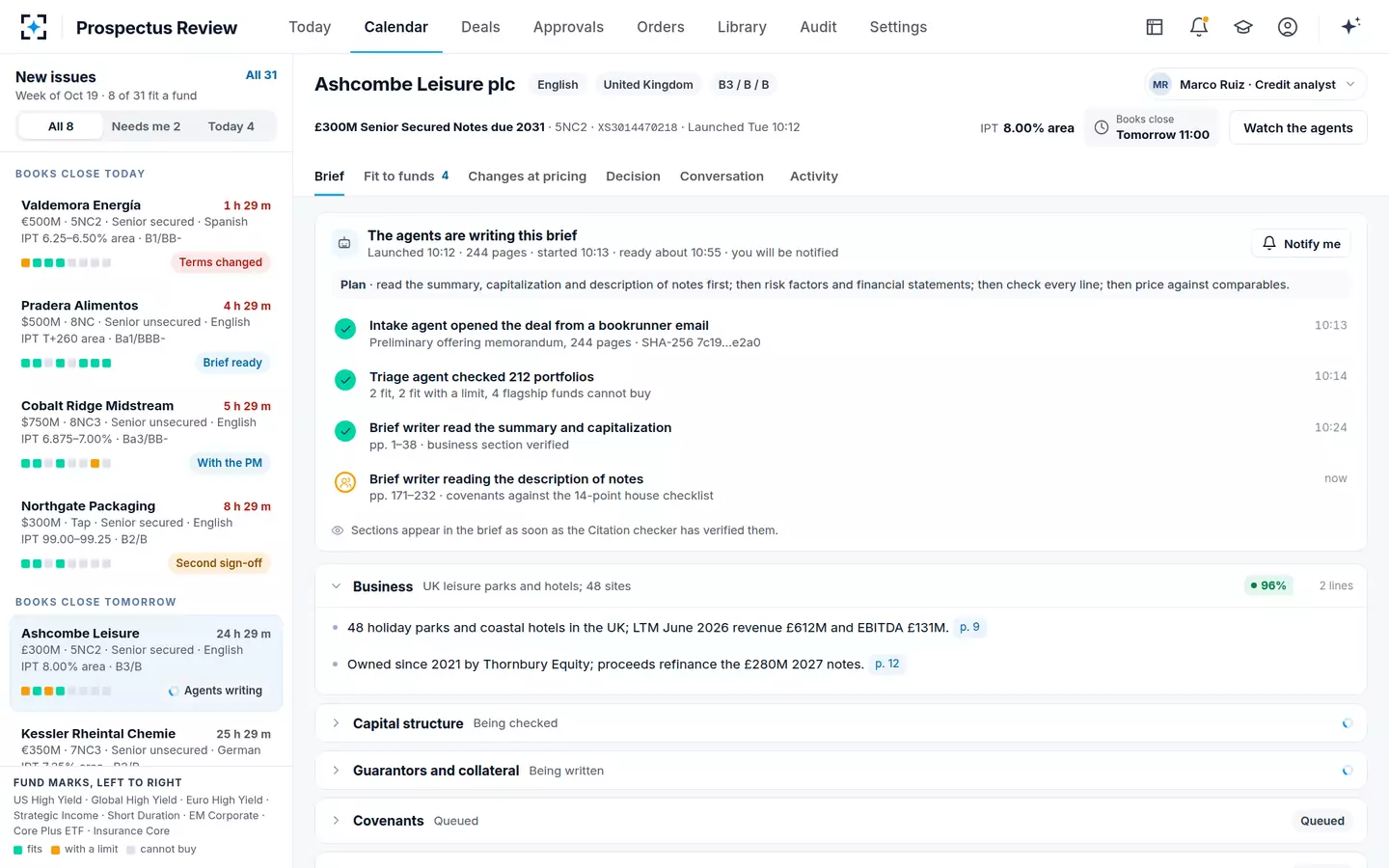Viewport: 1389px width, 868px height.
Task: Click green check for summary and capitalization step
Action: point(345,432)
